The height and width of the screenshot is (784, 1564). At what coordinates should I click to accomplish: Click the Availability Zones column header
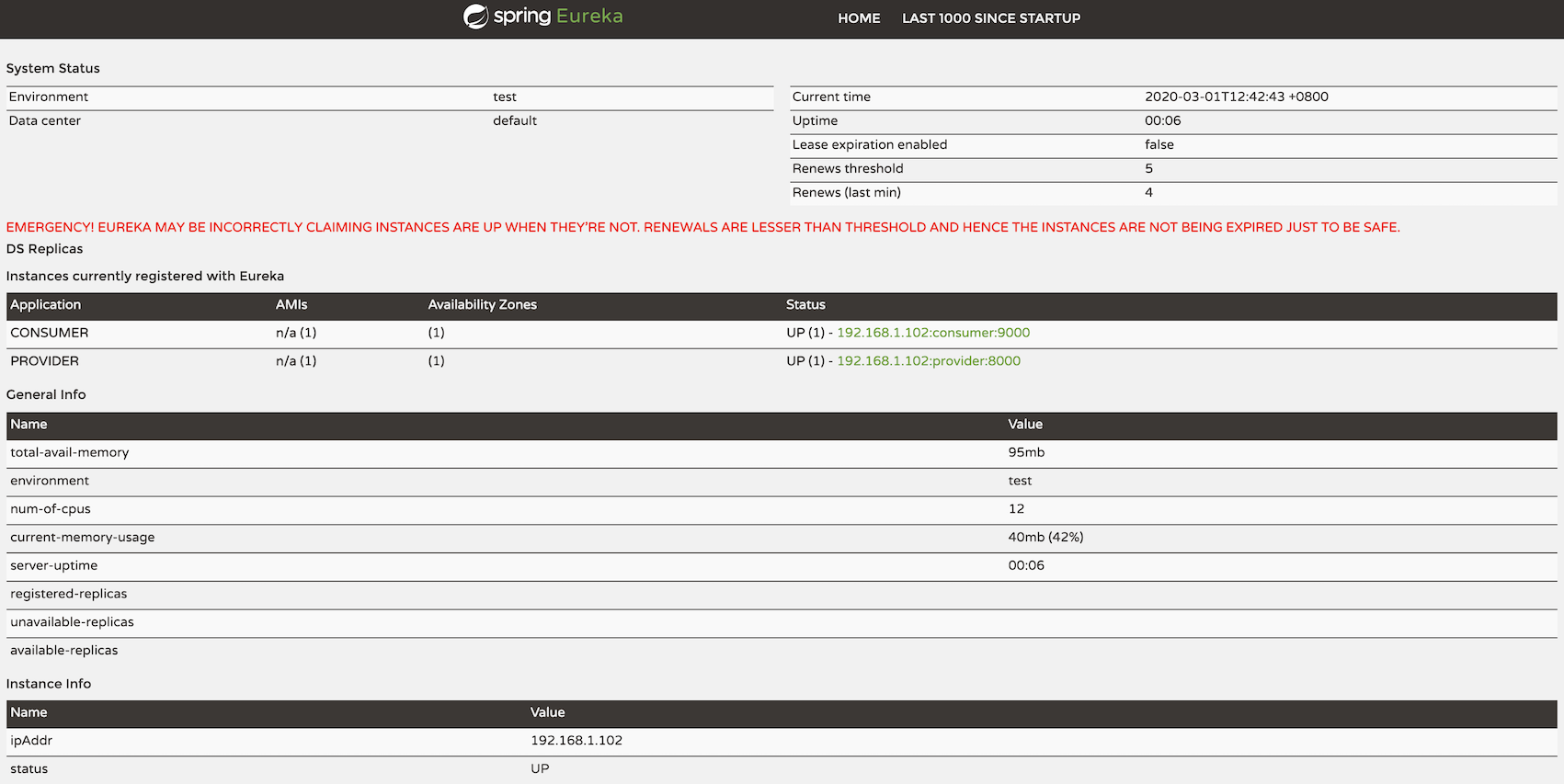tap(482, 305)
